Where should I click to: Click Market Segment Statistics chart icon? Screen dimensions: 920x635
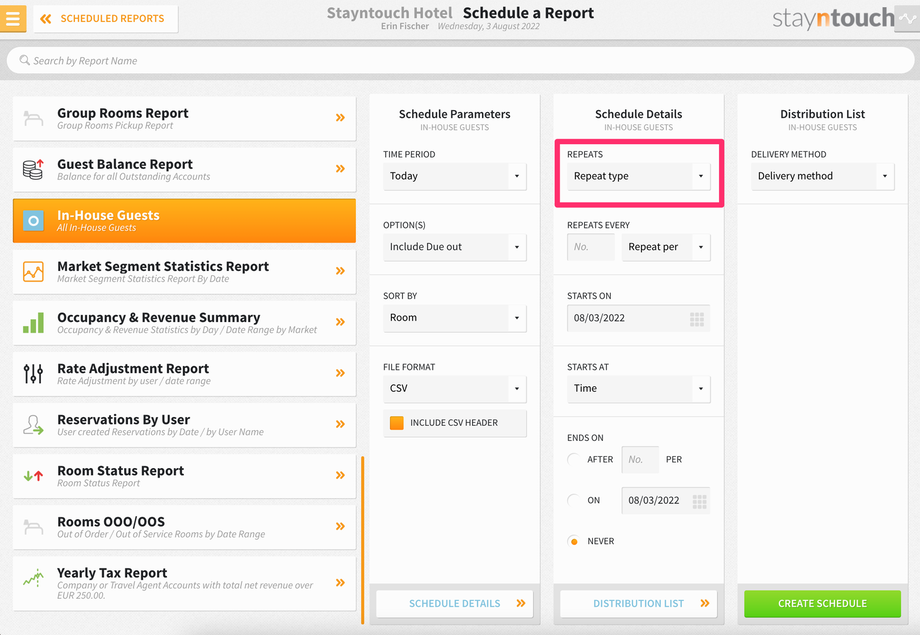pyautogui.click(x=33, y=272)
